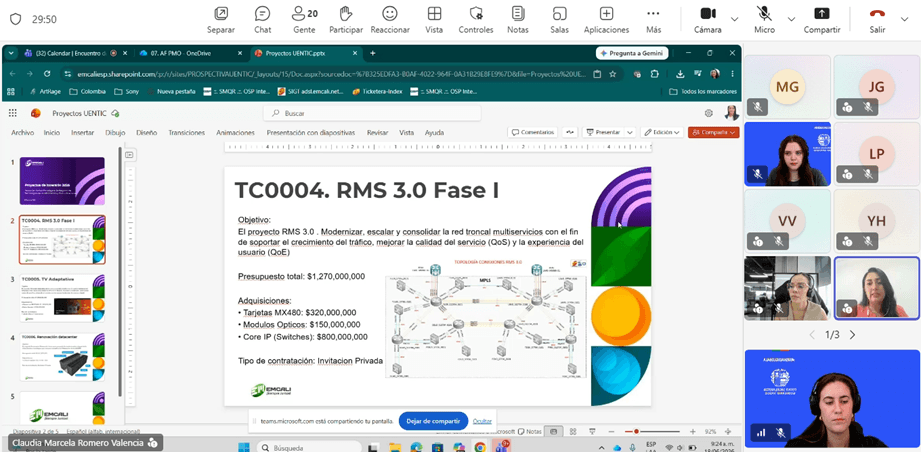This screenshot has width=921, height=452.
Task: Open Presentación con diapositivas tab
Action: tap(311, 133)
